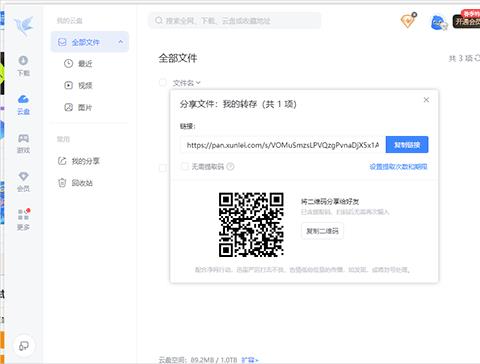Image resolution: width=480 pixels, height=364 pixels.
Task: Open 我的分享 my shares
Action: point(79,161)
